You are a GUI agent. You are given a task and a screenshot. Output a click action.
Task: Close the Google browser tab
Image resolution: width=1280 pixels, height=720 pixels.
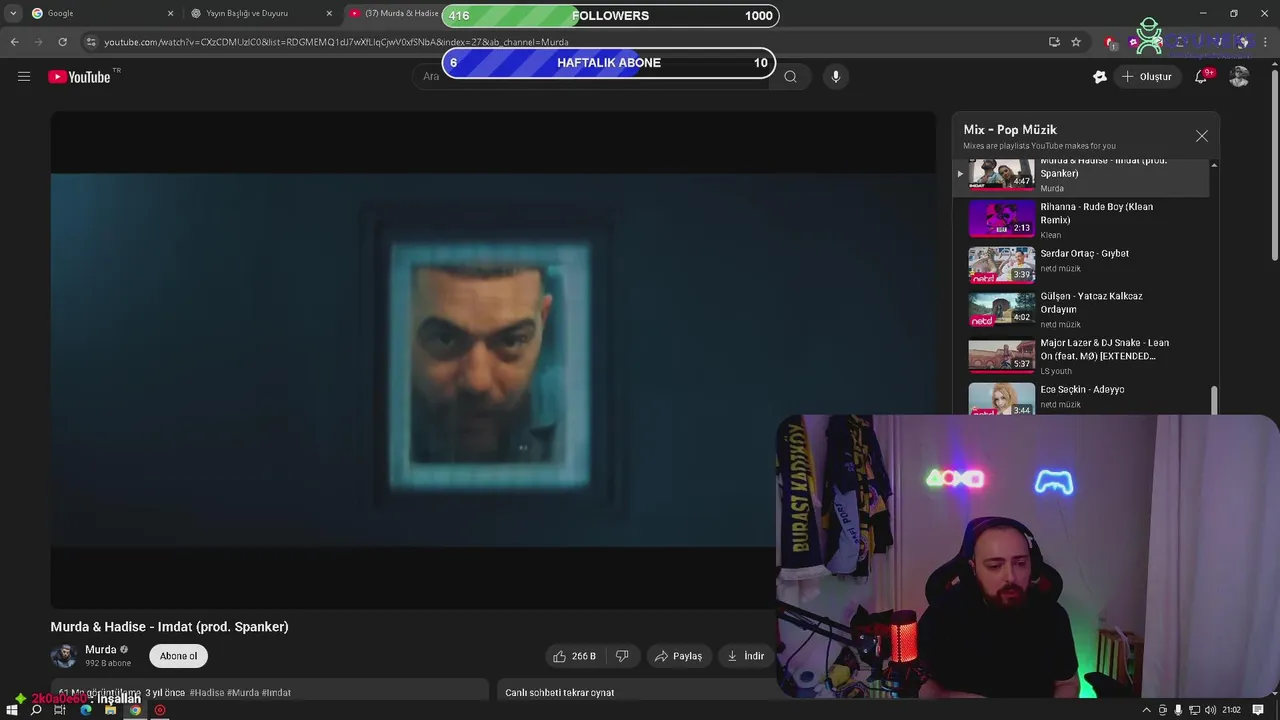[170, 13]
